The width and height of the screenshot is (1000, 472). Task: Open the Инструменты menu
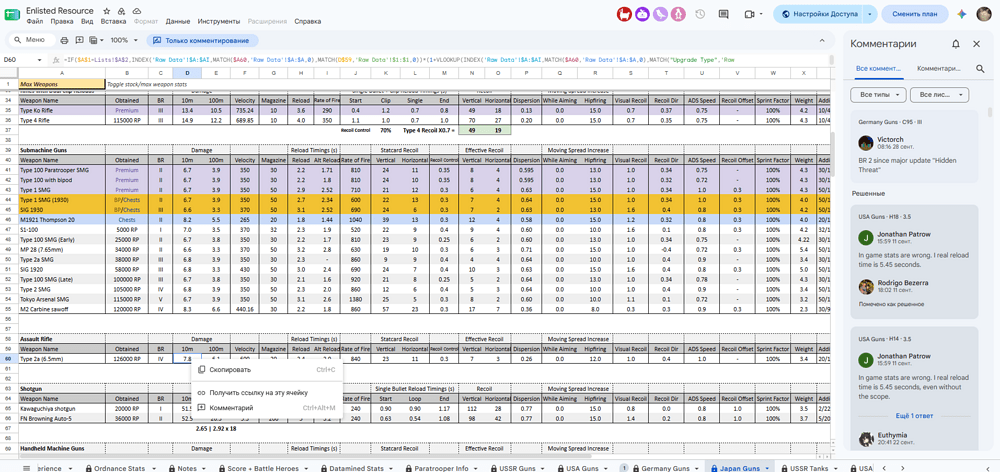coord(219,21)
